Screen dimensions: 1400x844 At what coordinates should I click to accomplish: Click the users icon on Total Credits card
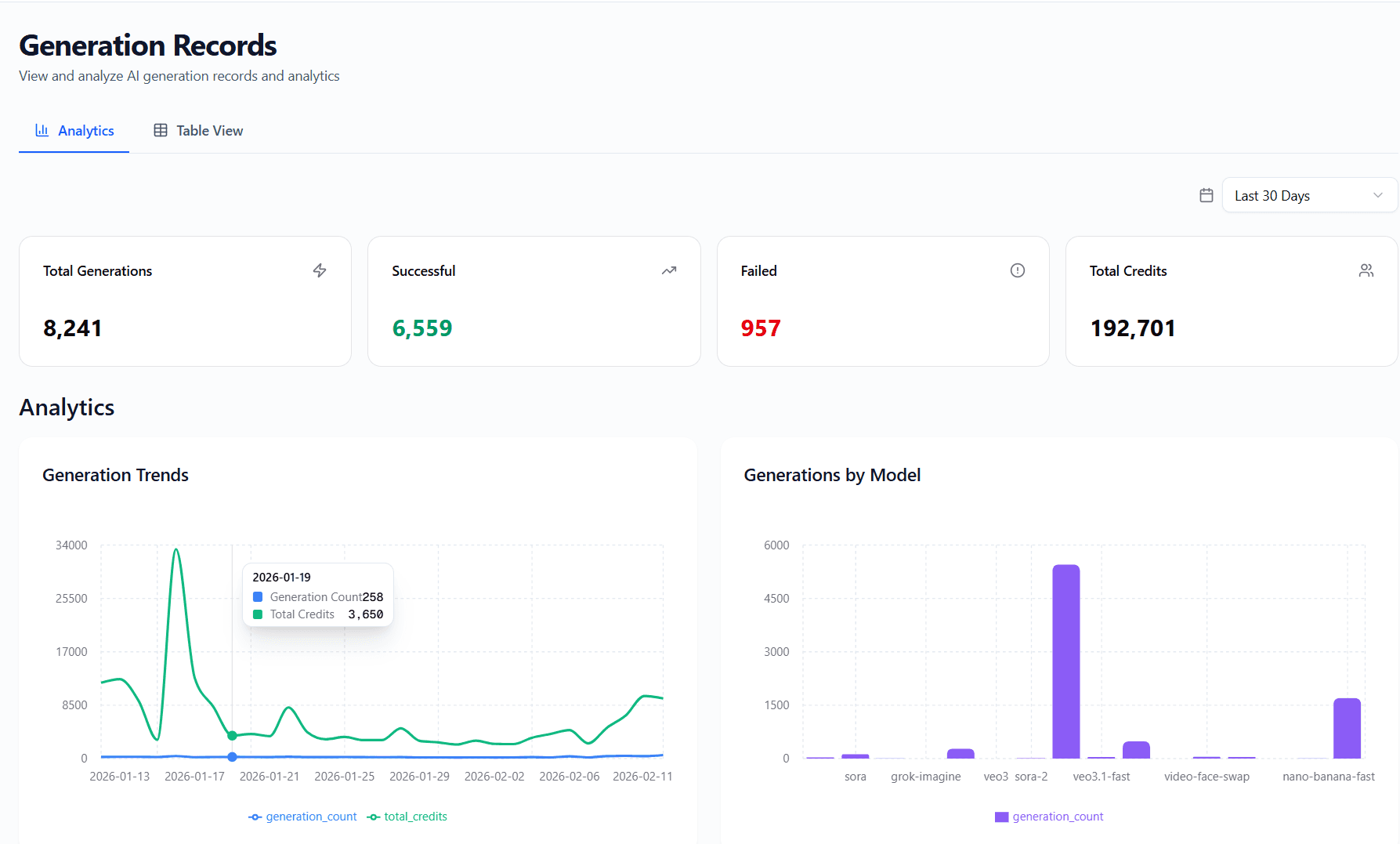tap(1366, 270)
